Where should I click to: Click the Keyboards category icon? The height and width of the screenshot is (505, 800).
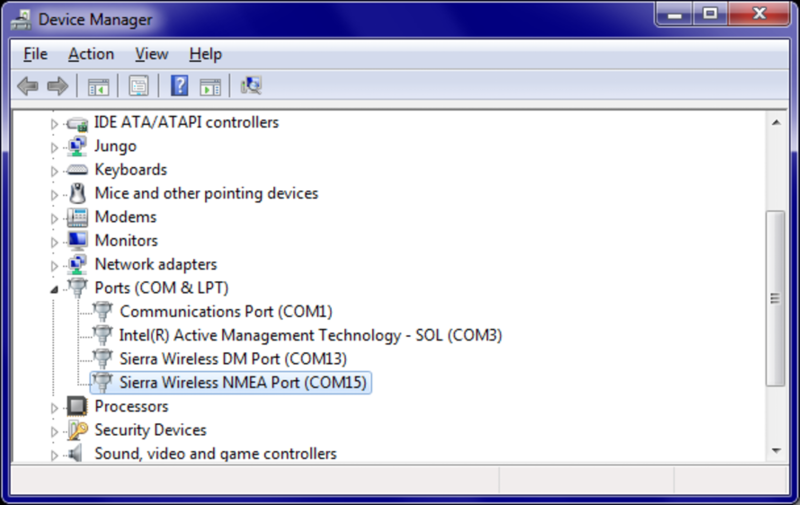click(77, 170)
